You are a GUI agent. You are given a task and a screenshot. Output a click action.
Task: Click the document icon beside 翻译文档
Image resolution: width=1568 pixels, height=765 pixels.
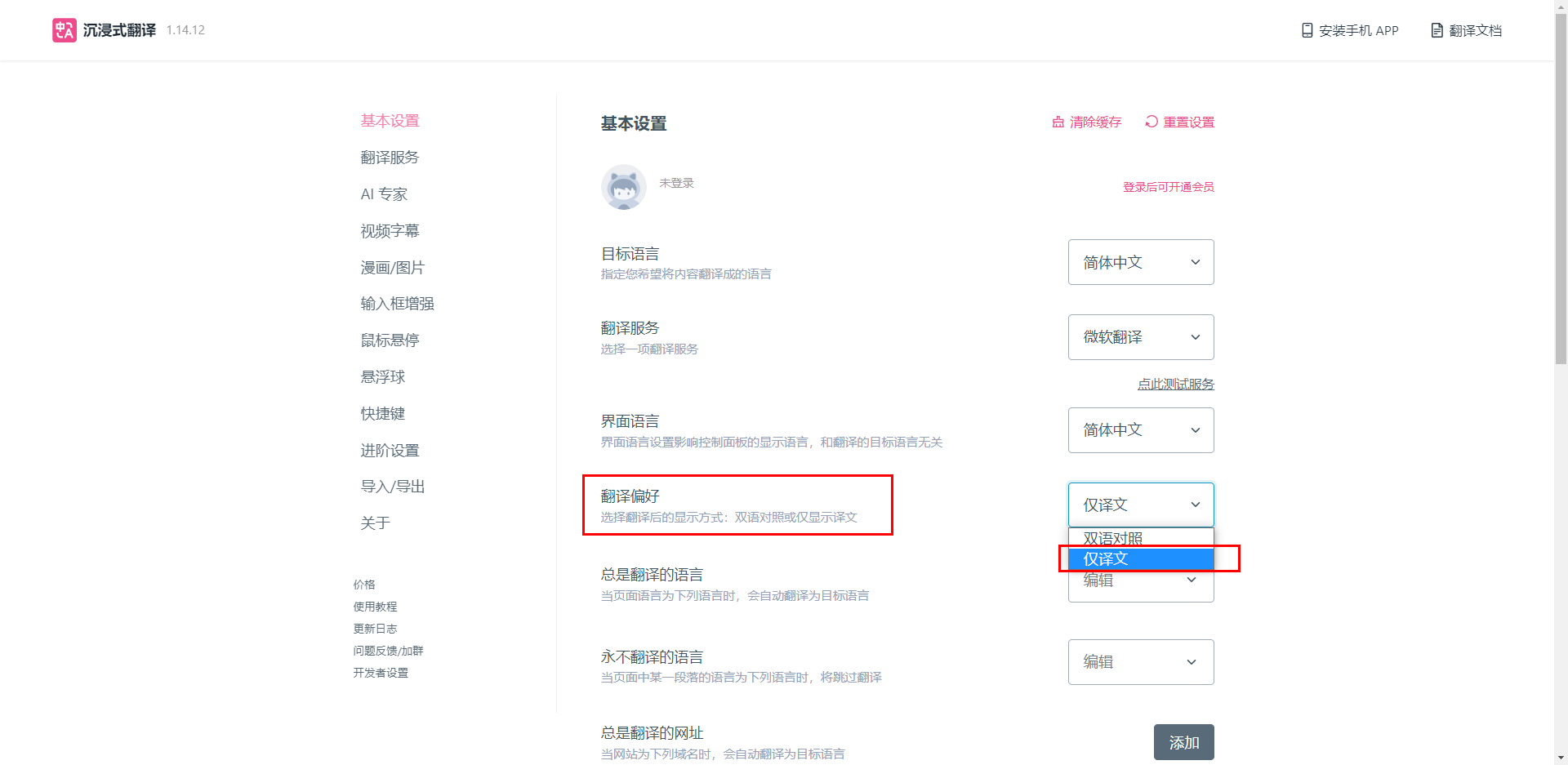[x=1437, y=30]
